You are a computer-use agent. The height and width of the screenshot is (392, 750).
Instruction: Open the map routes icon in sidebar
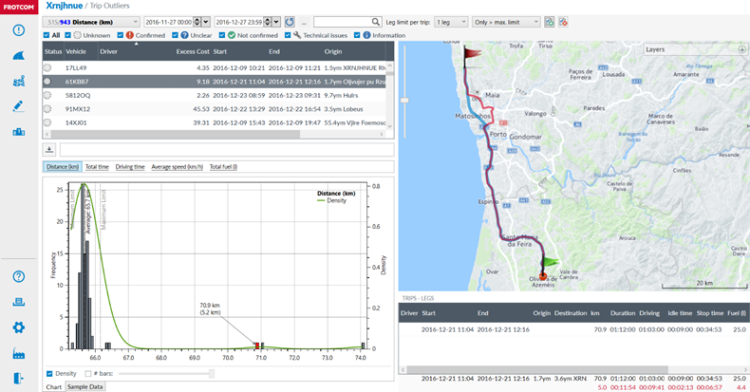19,81
